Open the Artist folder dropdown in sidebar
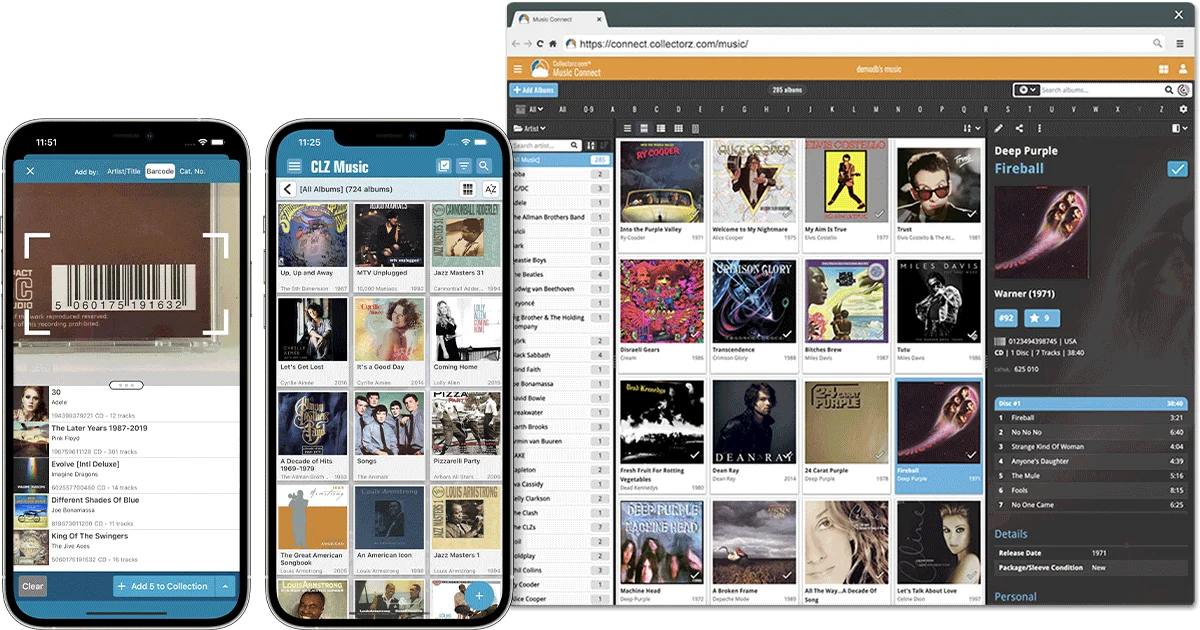Screen dimensions: 1200x630 pyautogui.click(x=530, y=128)
